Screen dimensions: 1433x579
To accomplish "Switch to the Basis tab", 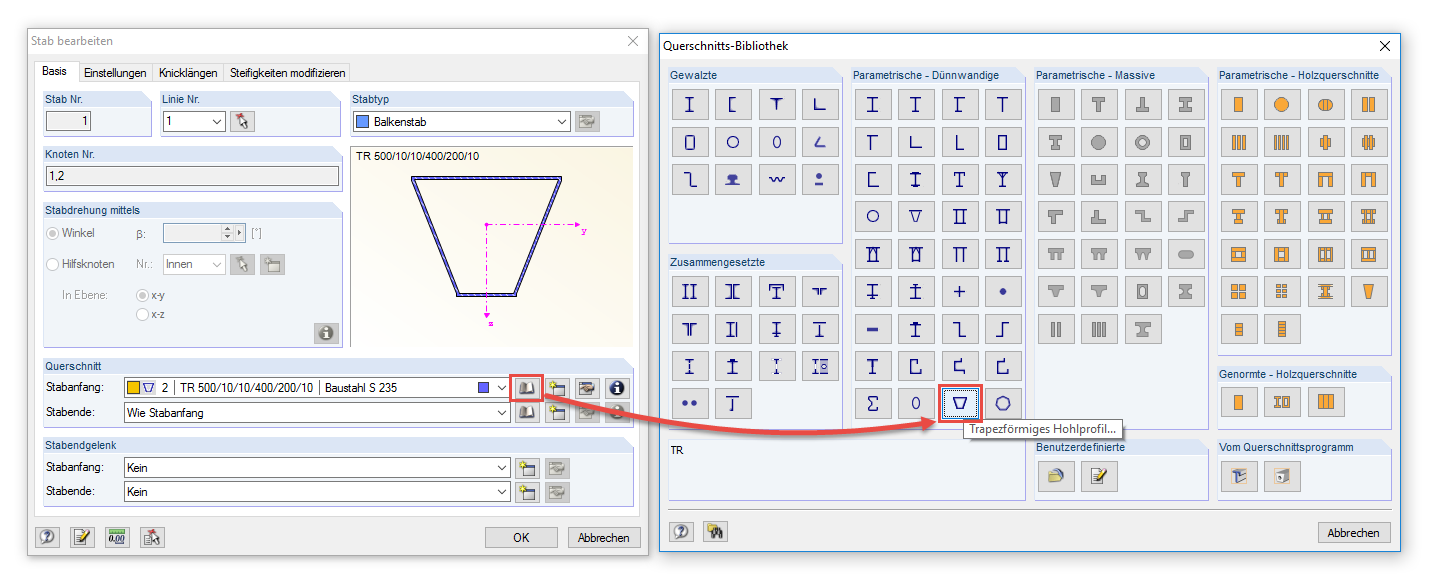I will point(55,71).
